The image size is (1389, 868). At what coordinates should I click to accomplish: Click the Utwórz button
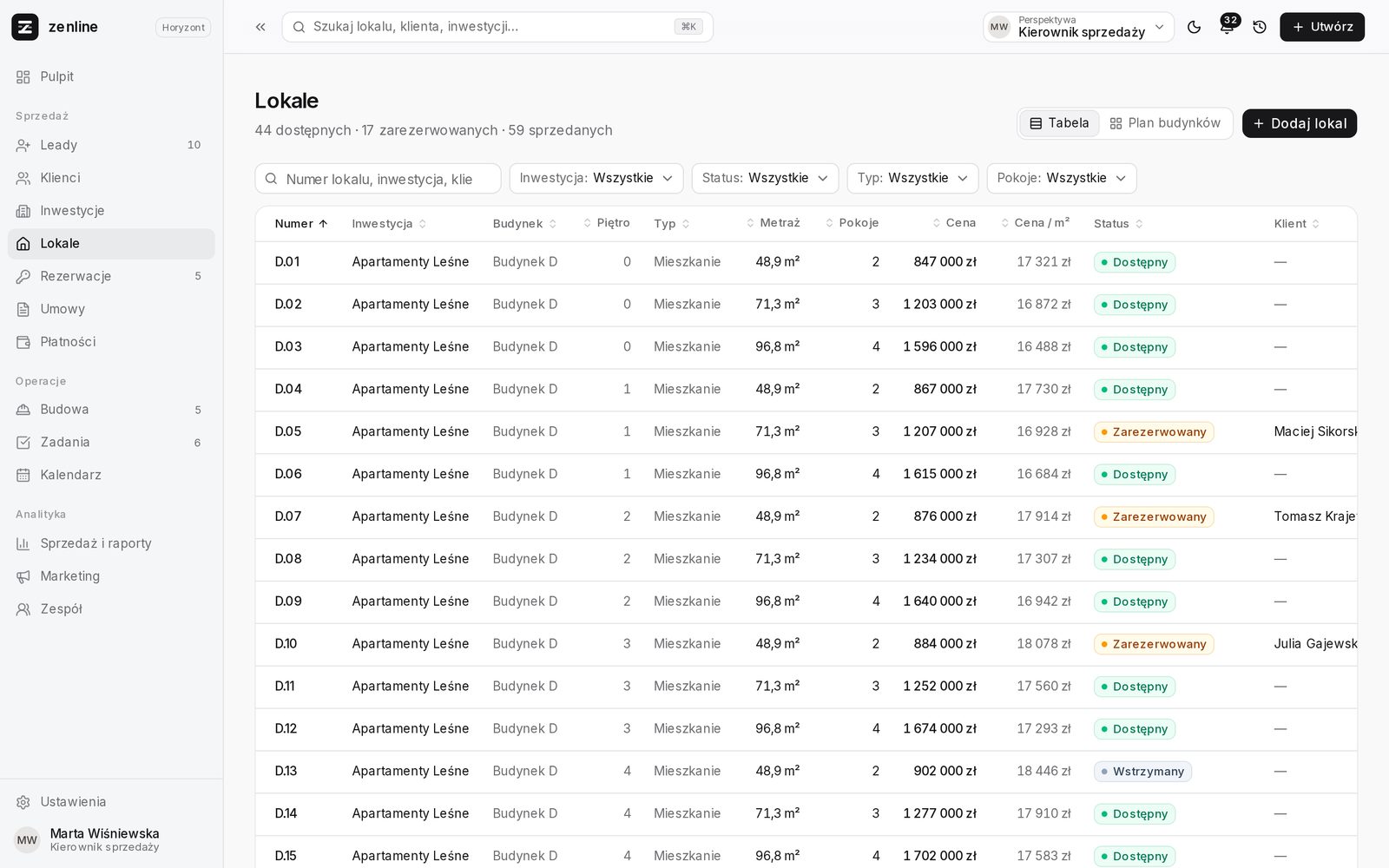click(x=1322, y=27)
